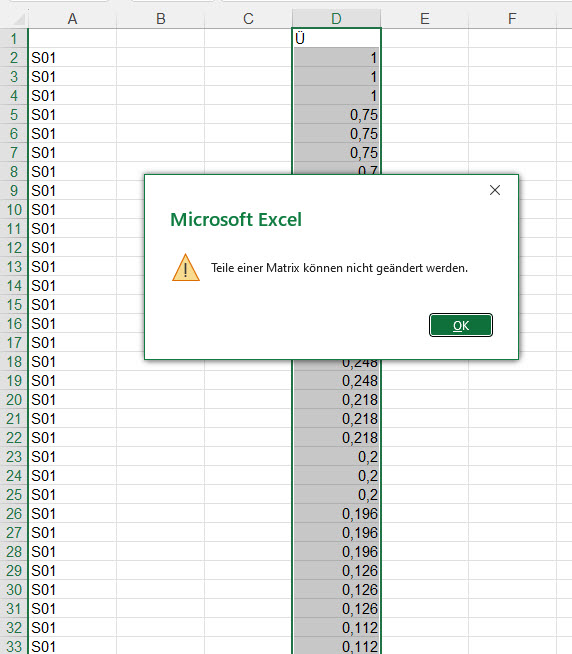Click cell A2 containing S01
The image size is (572, 654).
click(x=72, y=58)
